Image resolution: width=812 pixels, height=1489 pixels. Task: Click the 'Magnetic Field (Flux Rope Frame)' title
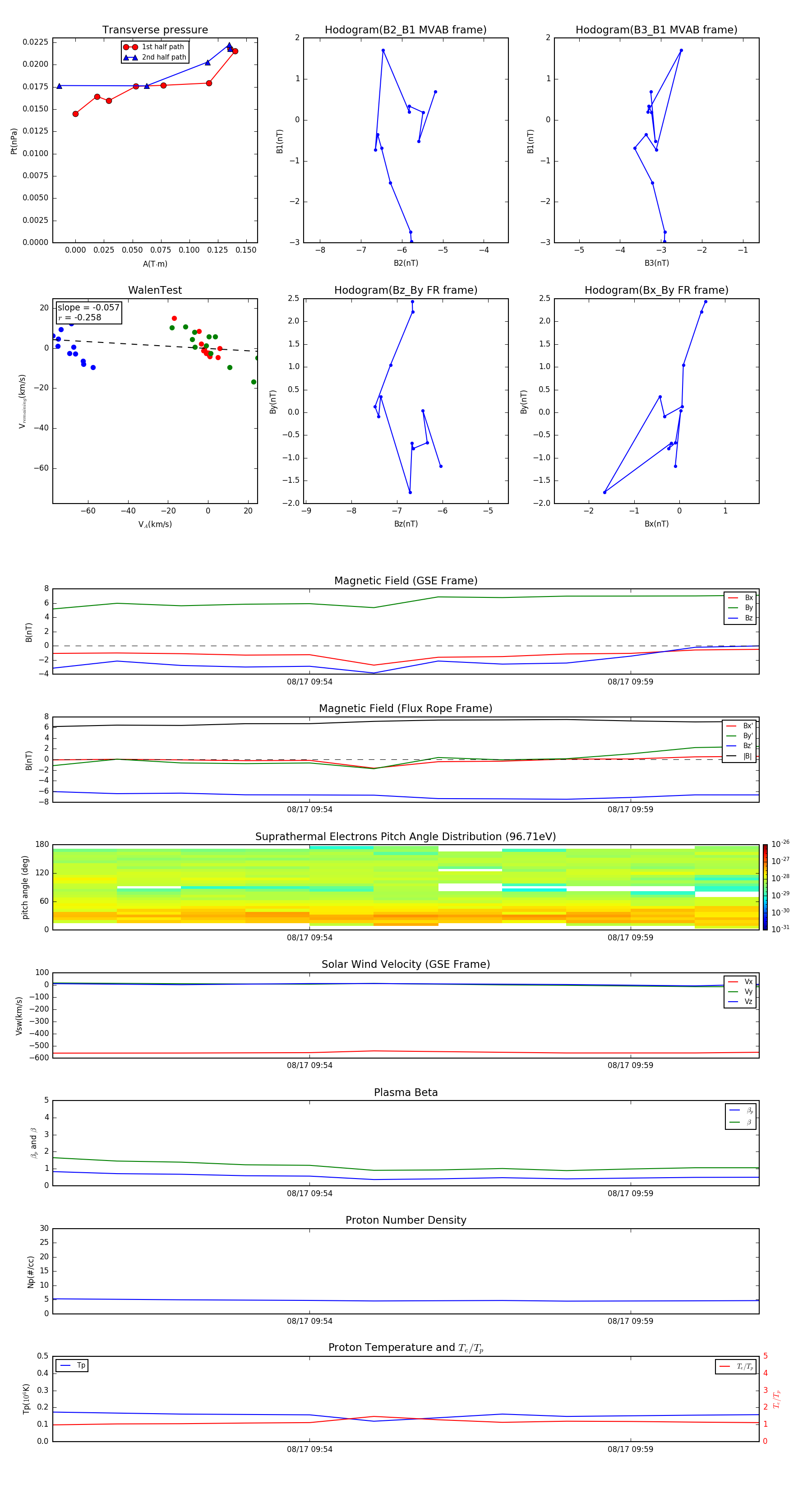[406, 709]
